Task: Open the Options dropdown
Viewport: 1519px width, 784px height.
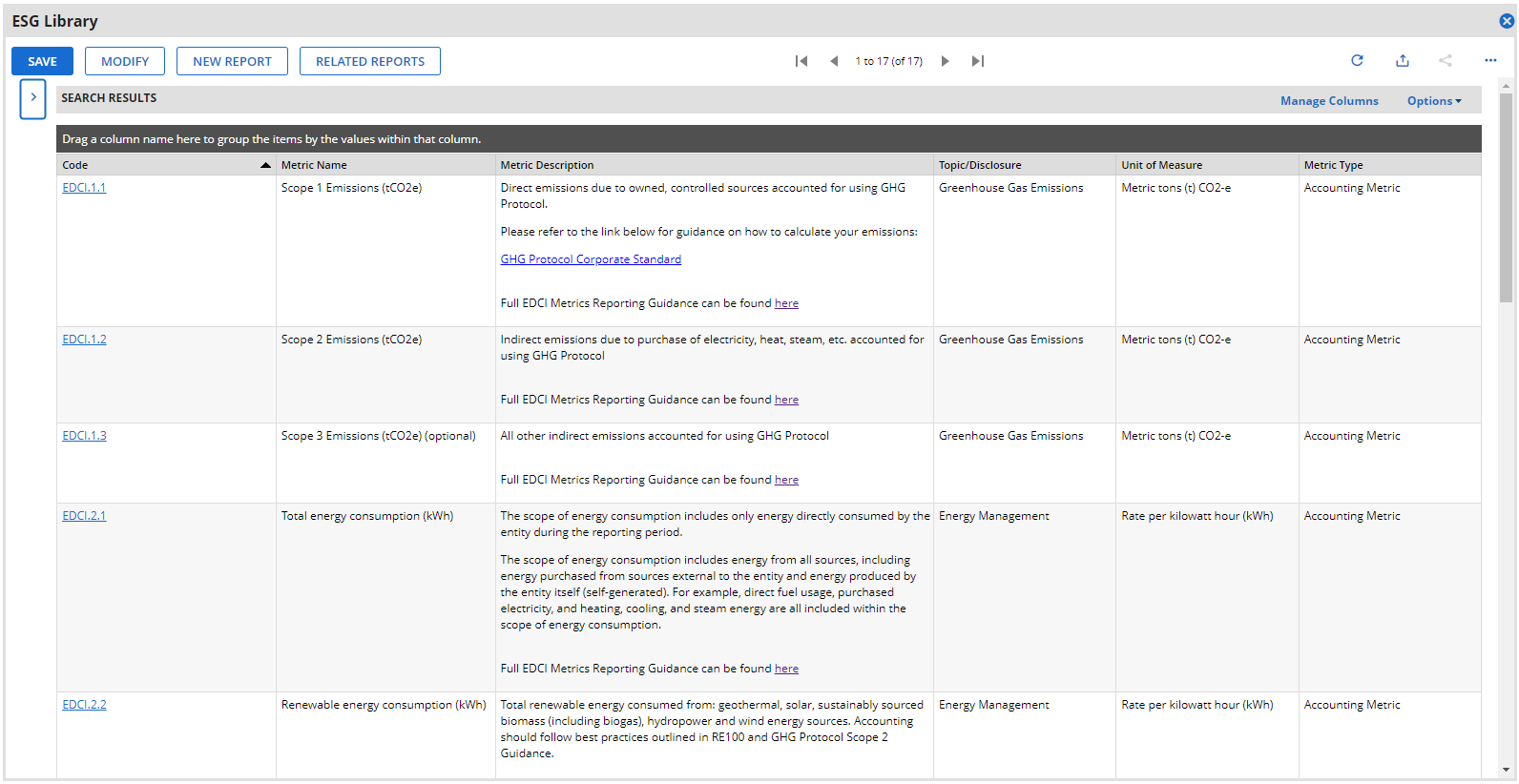Action: point(1434,101)
